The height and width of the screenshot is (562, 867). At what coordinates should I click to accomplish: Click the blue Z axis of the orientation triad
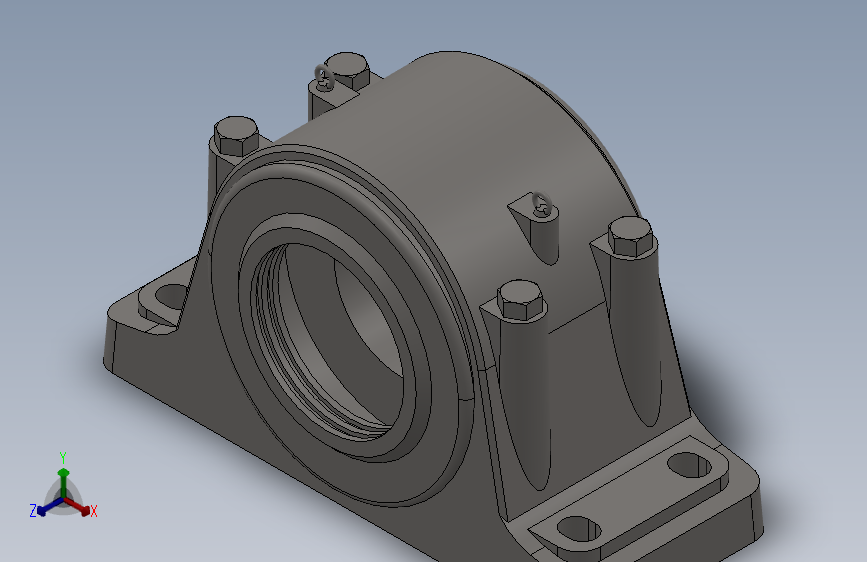tap(48, 507)
